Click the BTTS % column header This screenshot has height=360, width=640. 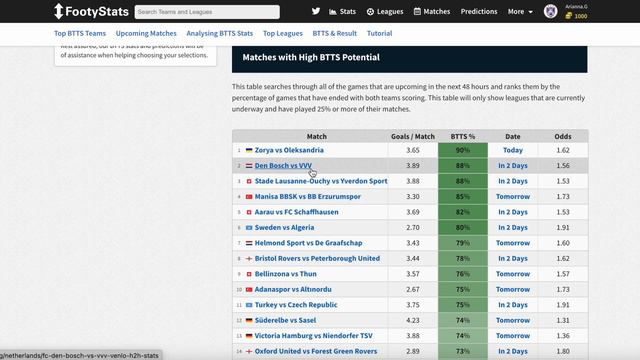click(x=462, y=136)
